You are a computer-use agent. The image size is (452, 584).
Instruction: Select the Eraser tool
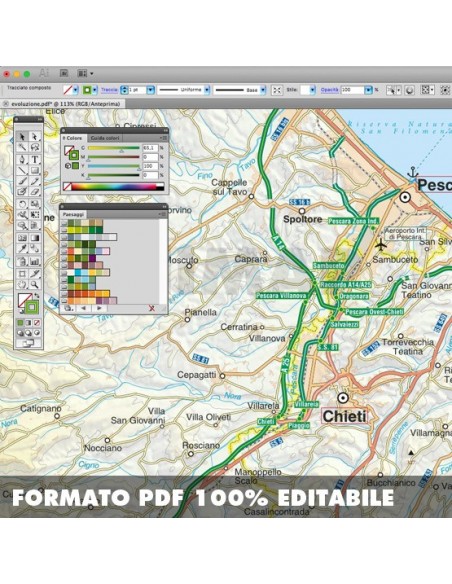[35, 192]
